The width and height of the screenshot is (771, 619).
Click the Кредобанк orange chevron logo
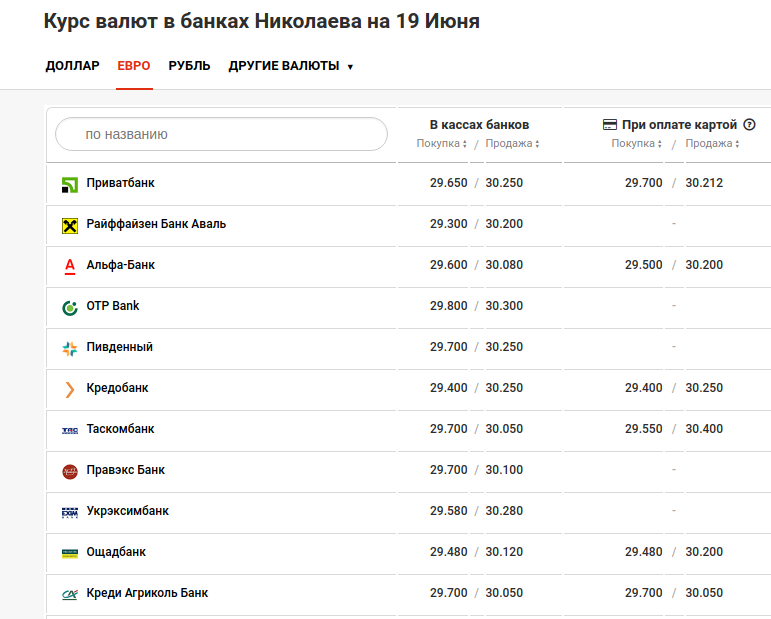coord(70,389)
